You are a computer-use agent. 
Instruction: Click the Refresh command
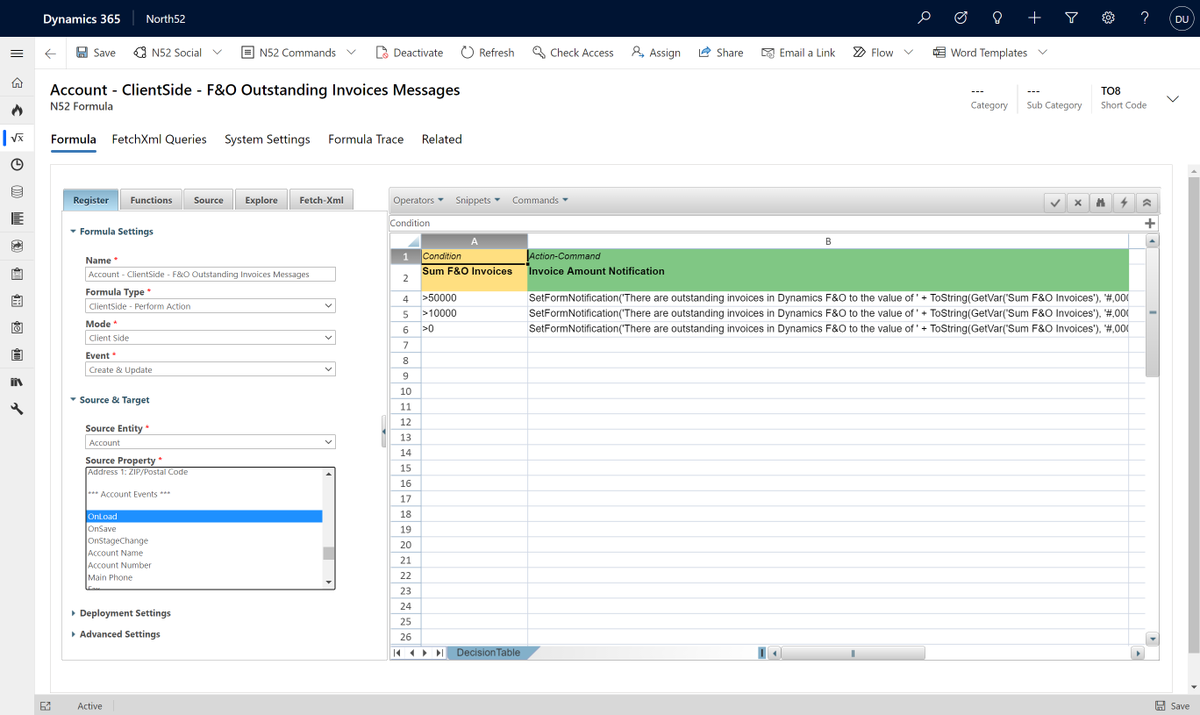click(x=487, y=53)
